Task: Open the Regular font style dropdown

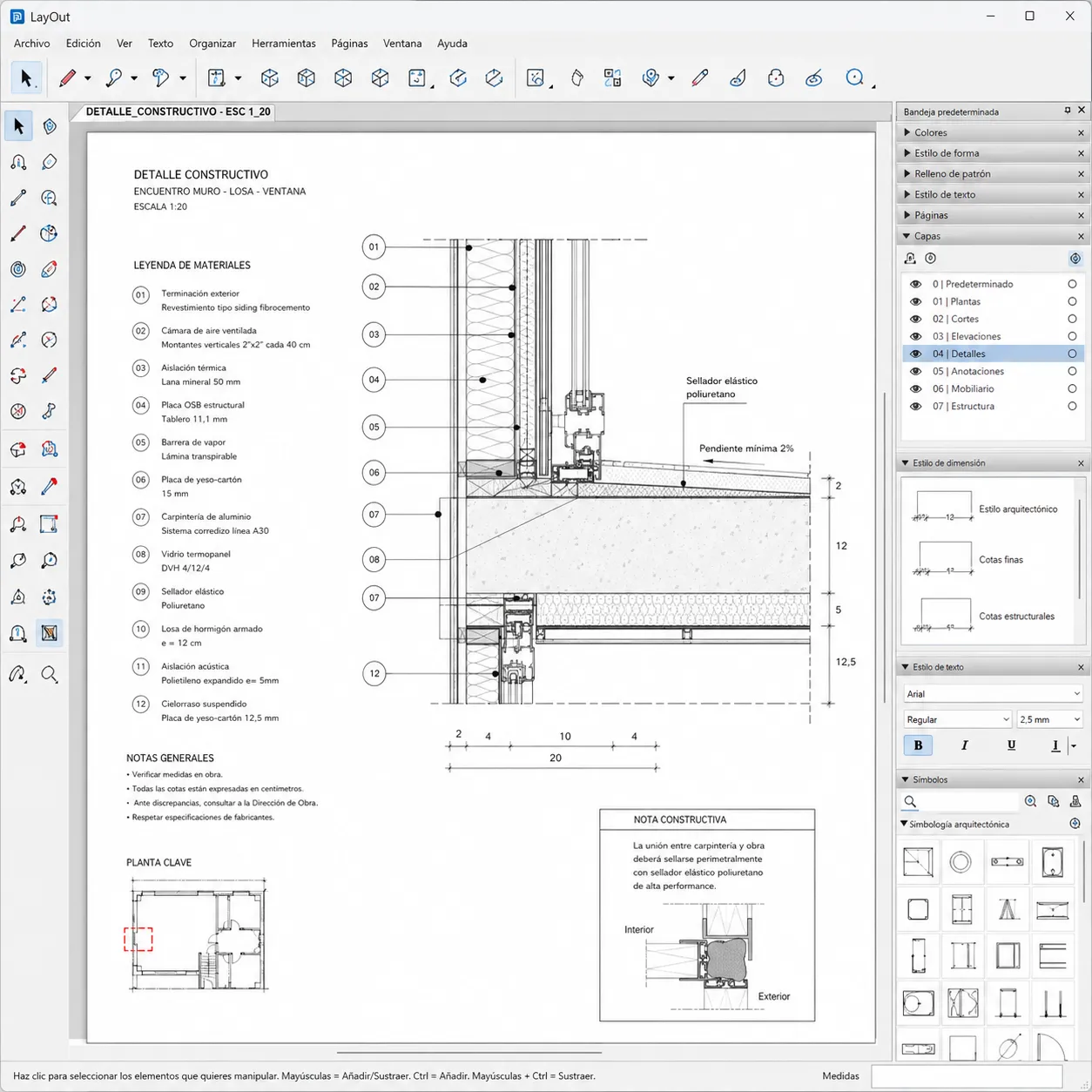Action: (957, 719)
